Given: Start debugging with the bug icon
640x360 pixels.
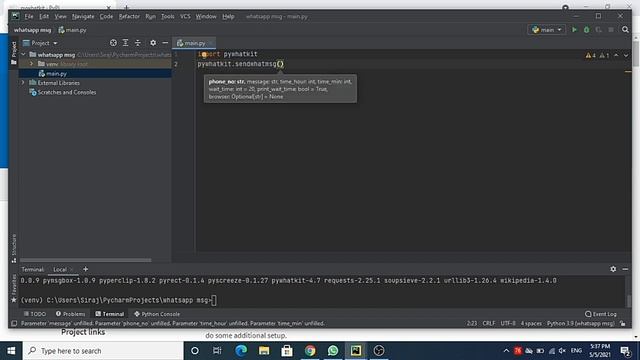Looking at the screenshot, I should (587, 30).
